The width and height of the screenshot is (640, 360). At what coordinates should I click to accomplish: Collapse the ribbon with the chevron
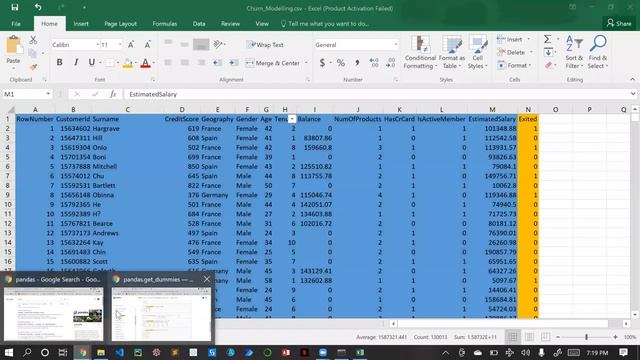coord(632,80)
